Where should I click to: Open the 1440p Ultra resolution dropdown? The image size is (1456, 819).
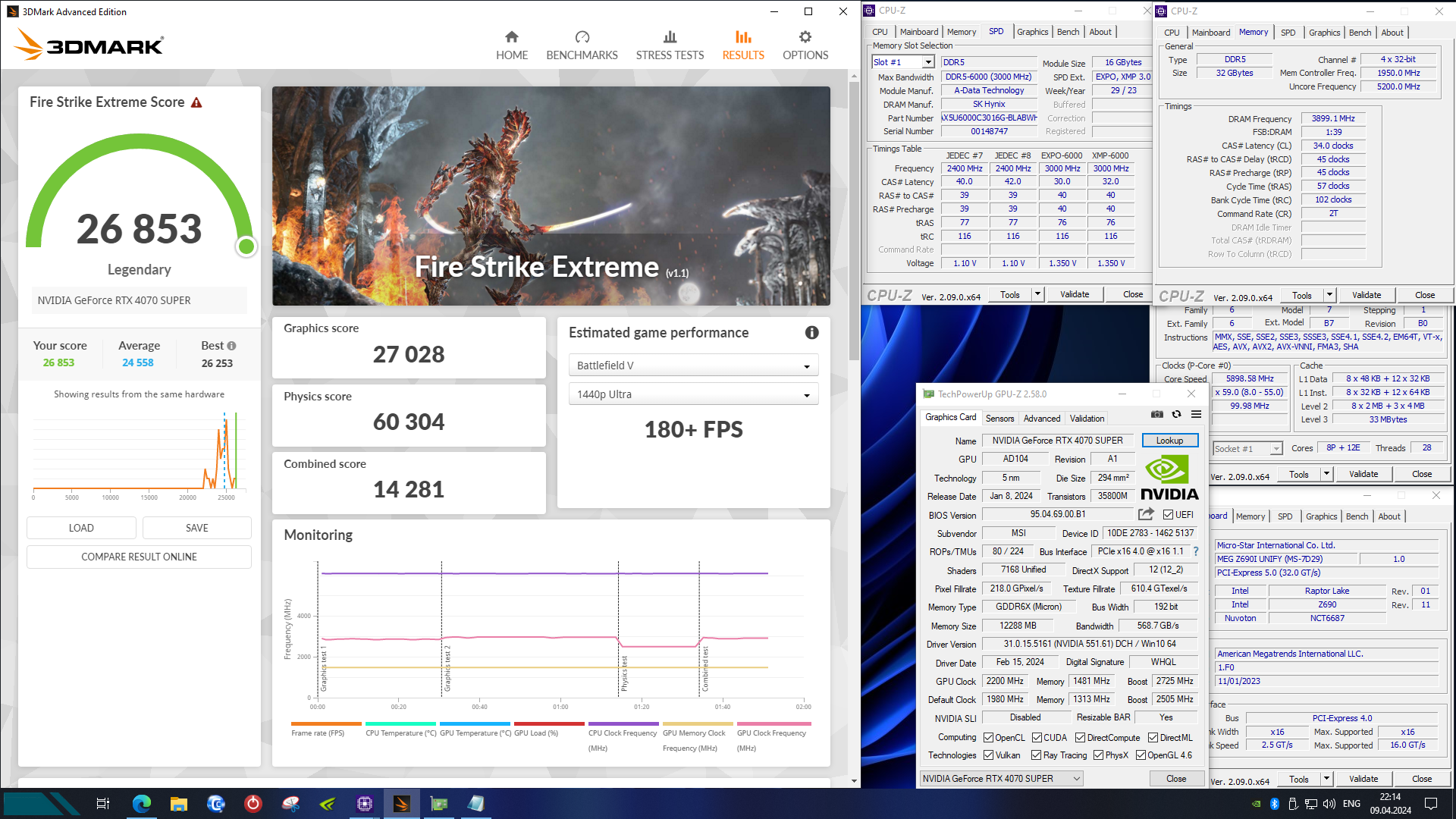(x=693, y=394)
